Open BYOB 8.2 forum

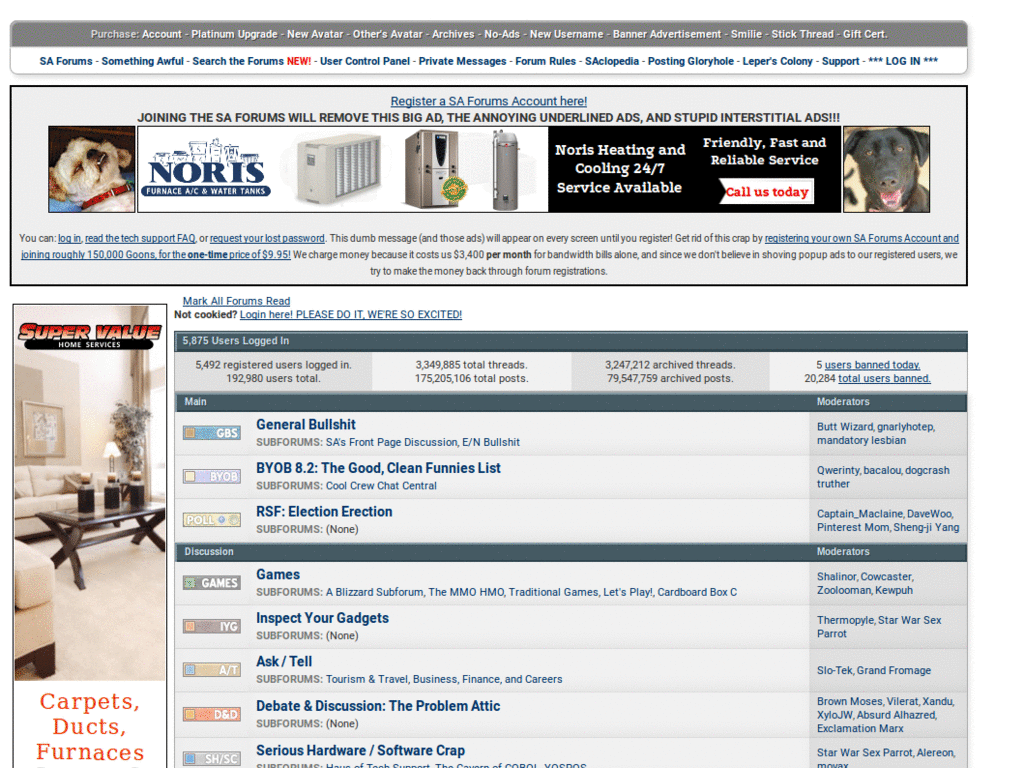pyautogui.click(x=378, y=468)
